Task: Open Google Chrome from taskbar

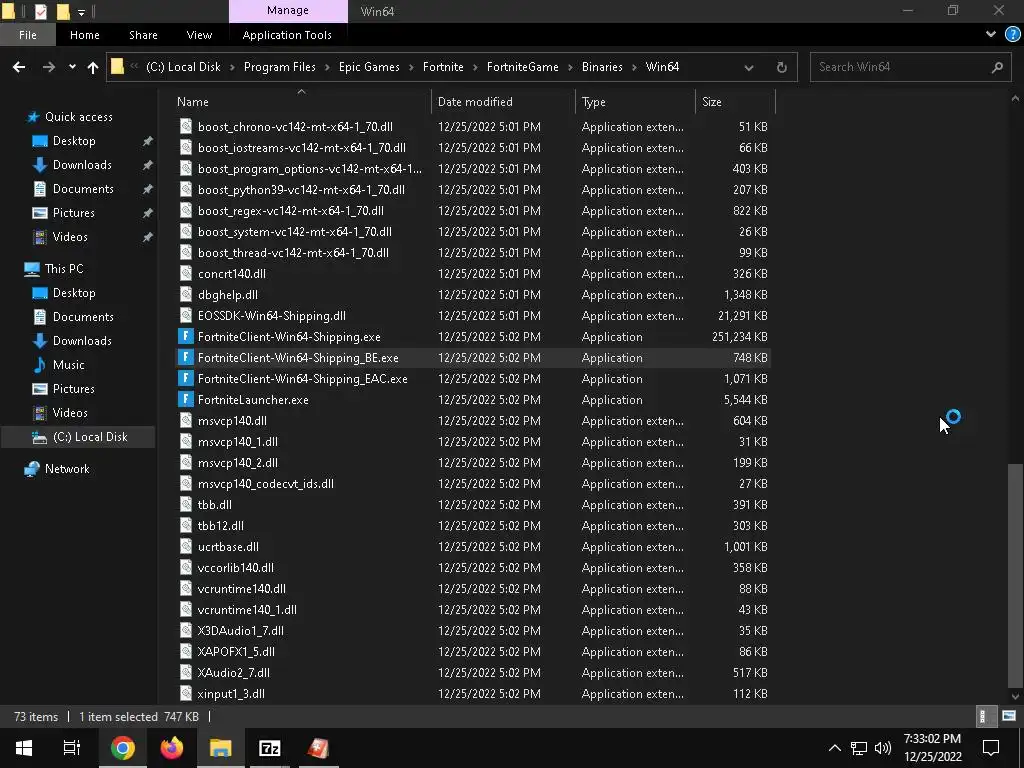Action: point(122,748)
